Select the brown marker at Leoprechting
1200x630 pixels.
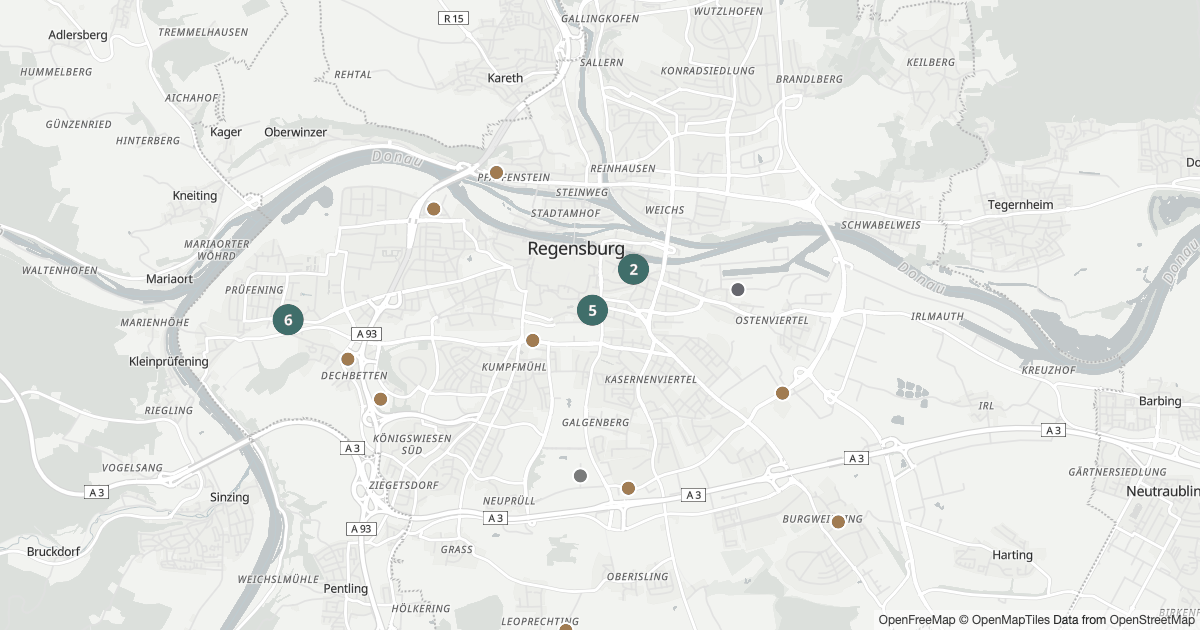[x=565, y=628]
